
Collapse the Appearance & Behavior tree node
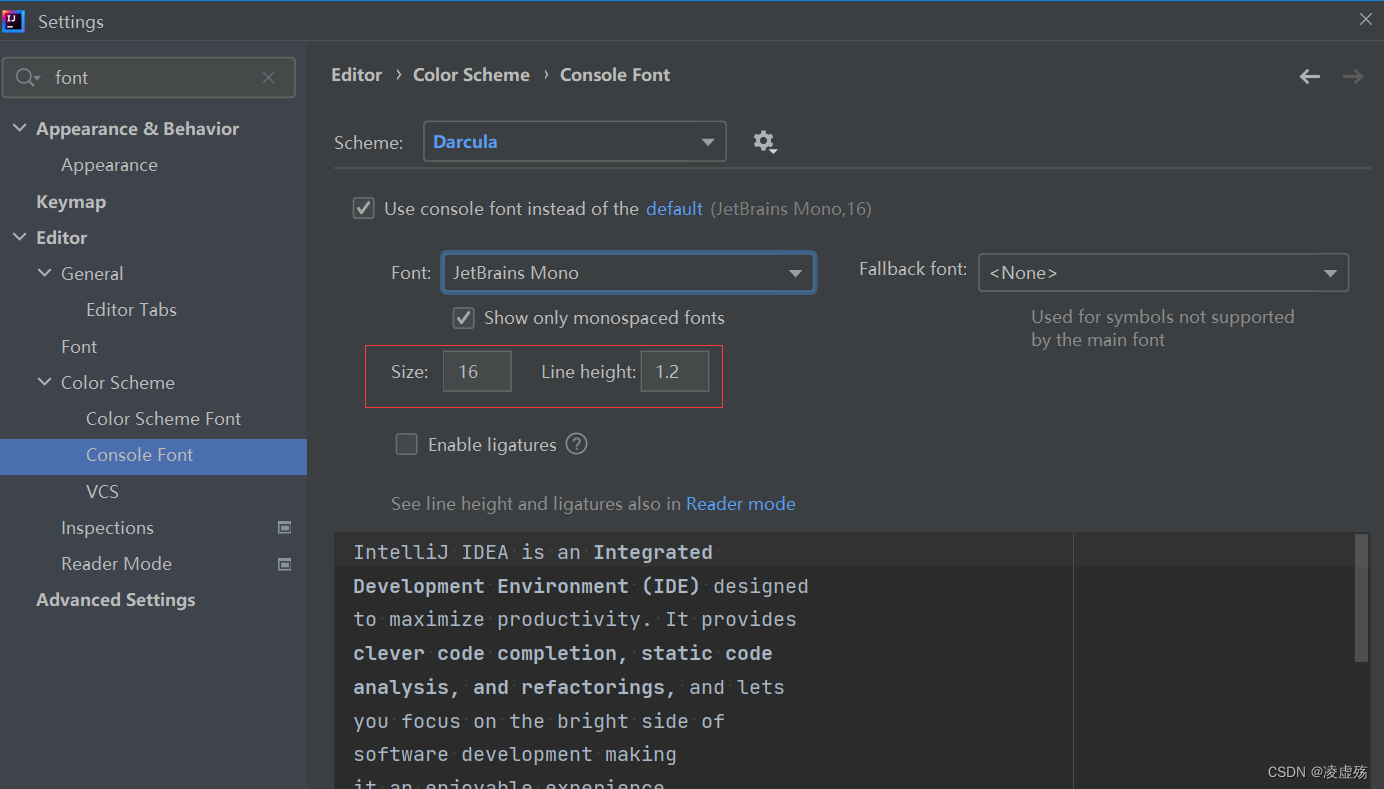click(19, 128)
